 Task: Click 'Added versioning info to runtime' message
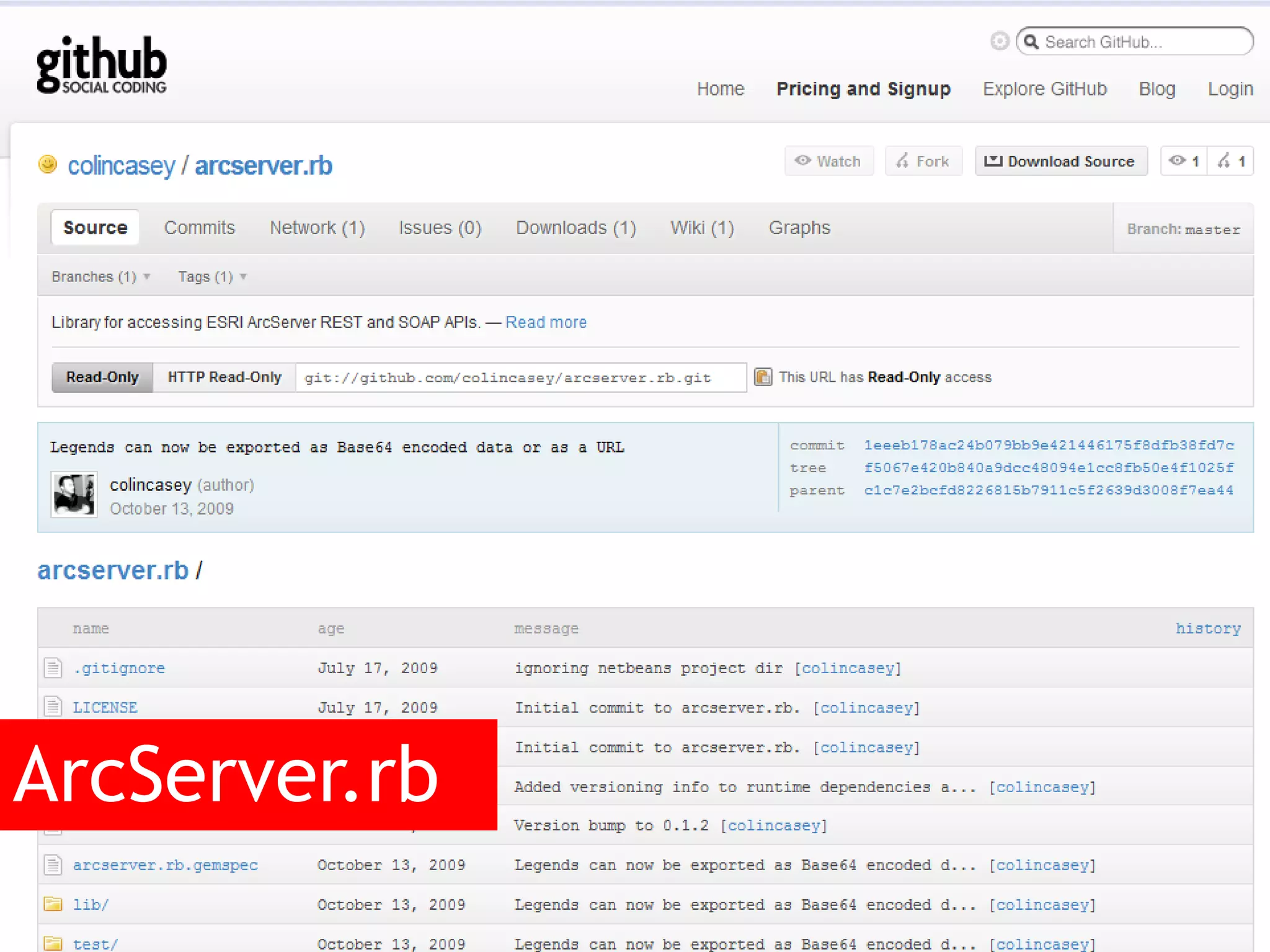tap(745, 787)
